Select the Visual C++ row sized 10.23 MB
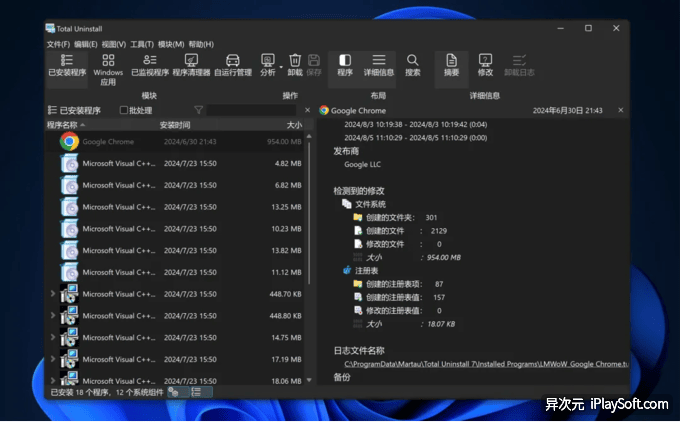Image resolution: width=680 pixels, height=422 pixels. pos(175,229)
